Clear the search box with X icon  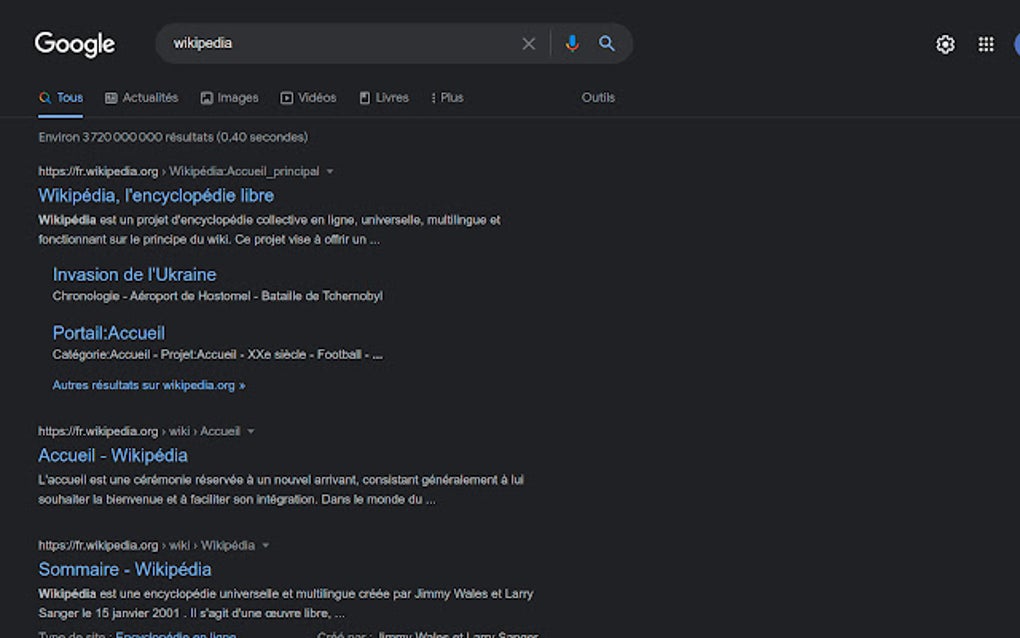tap(528, 44)
